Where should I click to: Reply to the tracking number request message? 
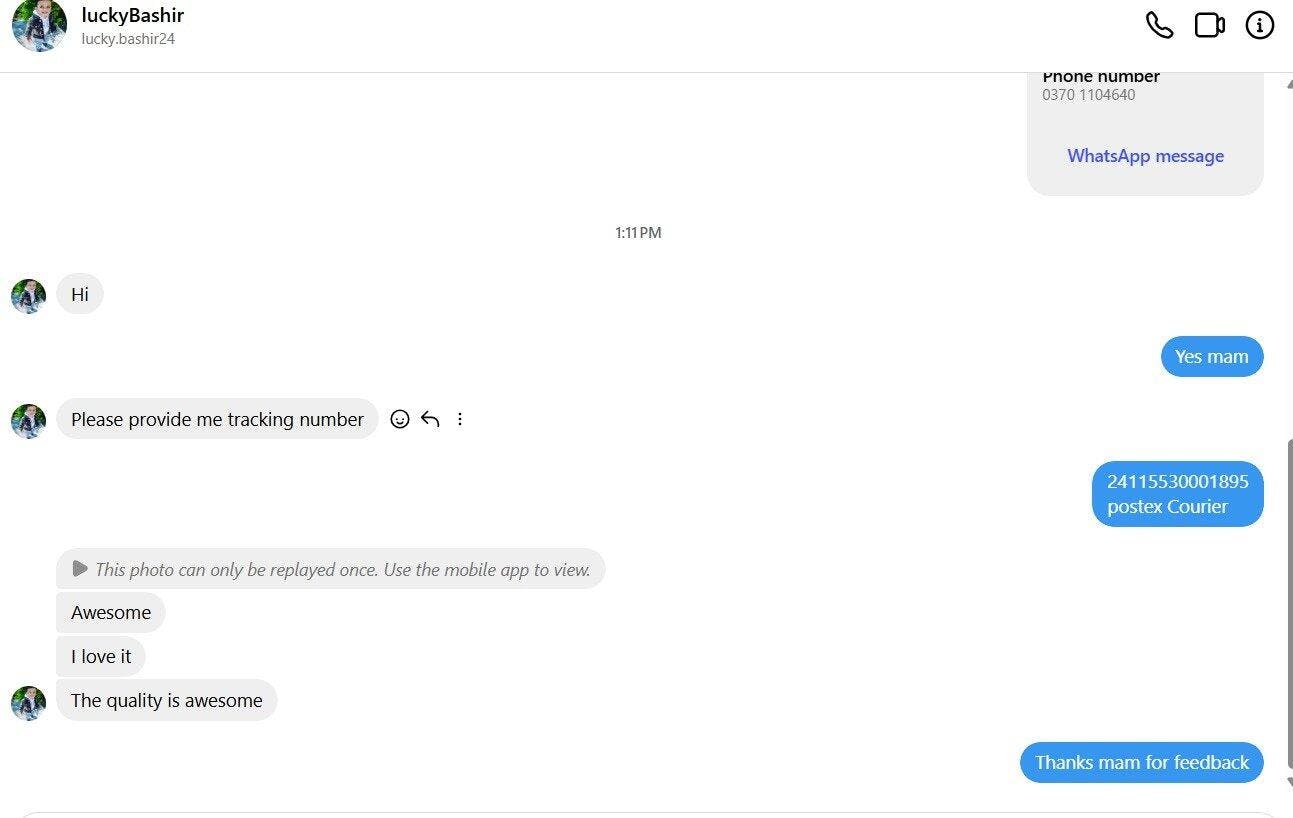430,419
